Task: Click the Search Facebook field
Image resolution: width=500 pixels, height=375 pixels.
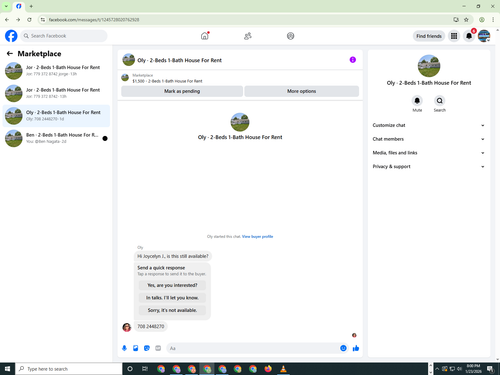Action: (64, 36)
